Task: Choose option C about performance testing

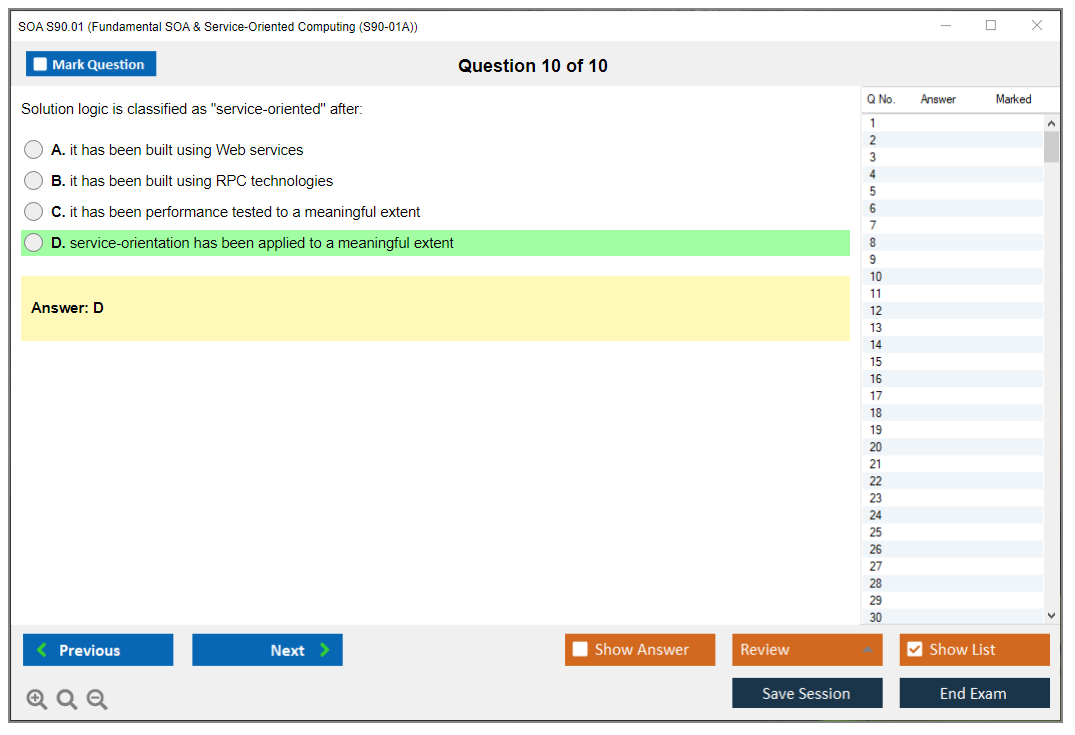Action: coord(34,212)
